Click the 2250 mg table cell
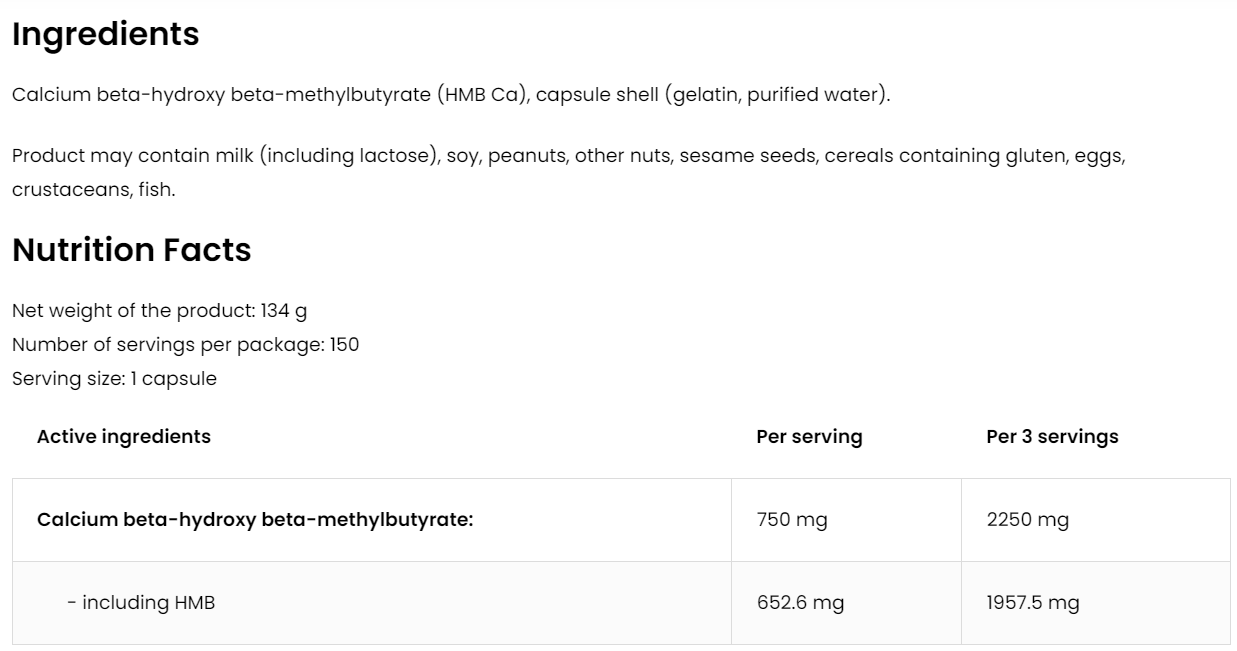The width and height of the screenshot is (1237, 651). point(1027,520)
